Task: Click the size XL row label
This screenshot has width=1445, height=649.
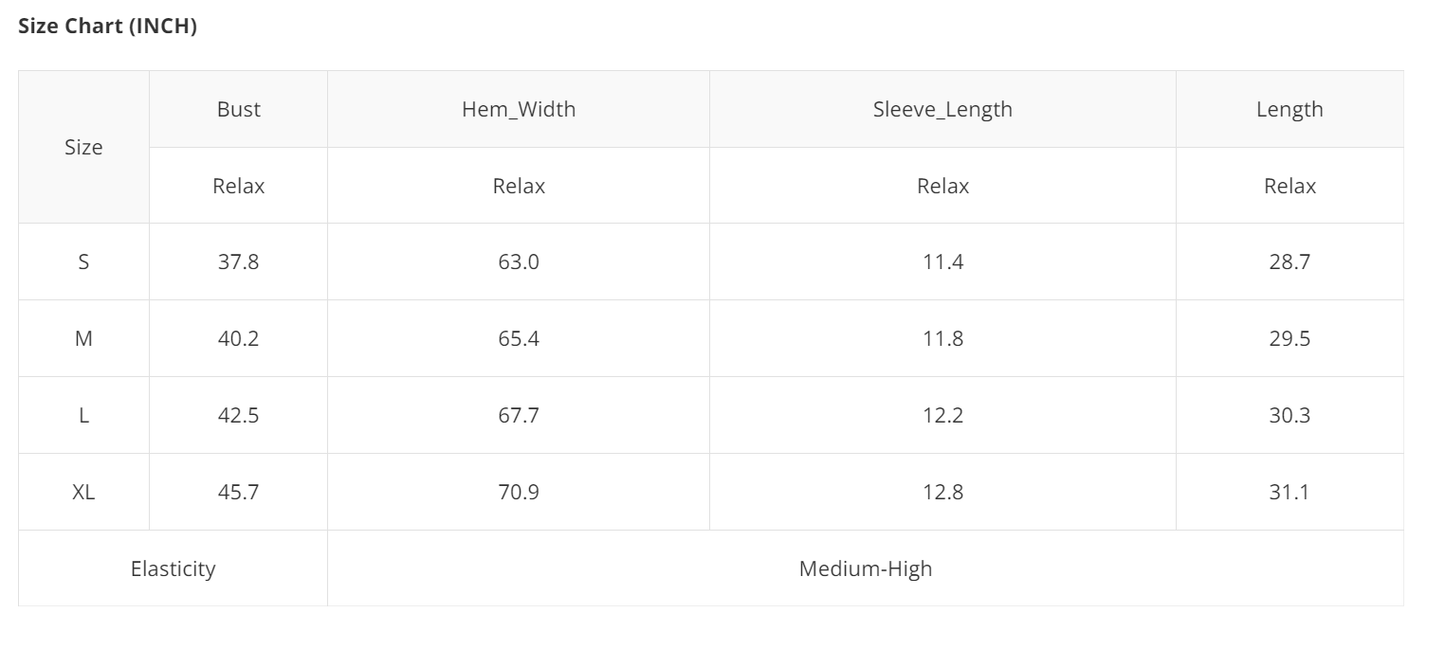Action: 84,492
